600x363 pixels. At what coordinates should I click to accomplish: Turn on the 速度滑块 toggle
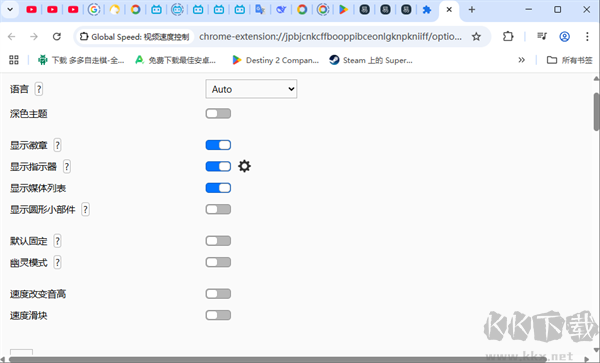point(218,315)
